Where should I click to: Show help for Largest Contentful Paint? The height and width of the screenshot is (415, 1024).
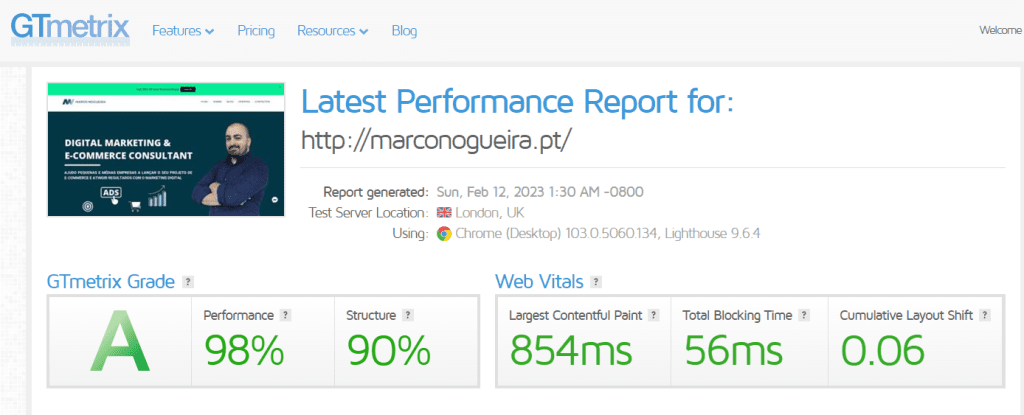(x=654, y=315)
